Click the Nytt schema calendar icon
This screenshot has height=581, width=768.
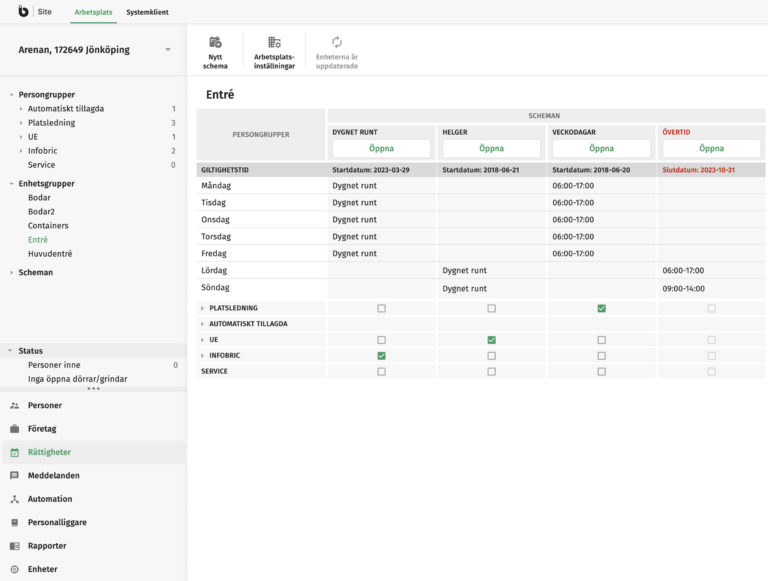point(215,43)
